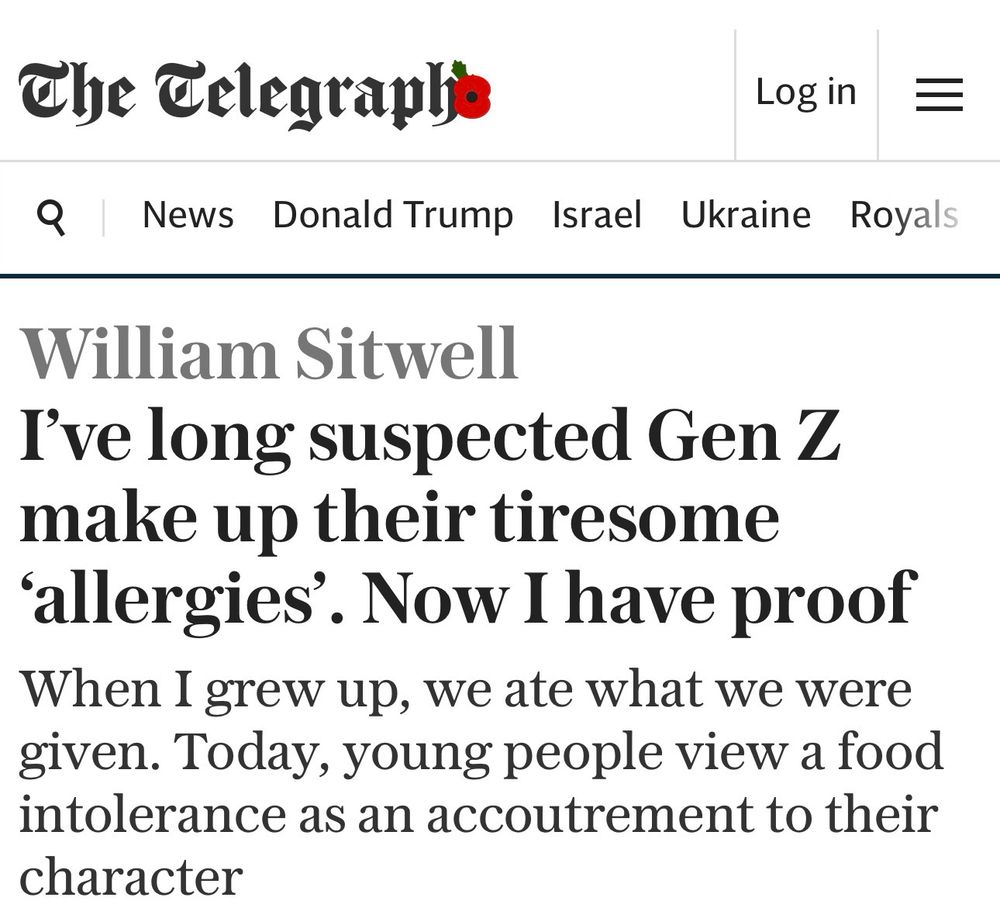Viewport: 1000px width, 912px height.
Task: Click the divider between search and News
Action: click(105, 214)
